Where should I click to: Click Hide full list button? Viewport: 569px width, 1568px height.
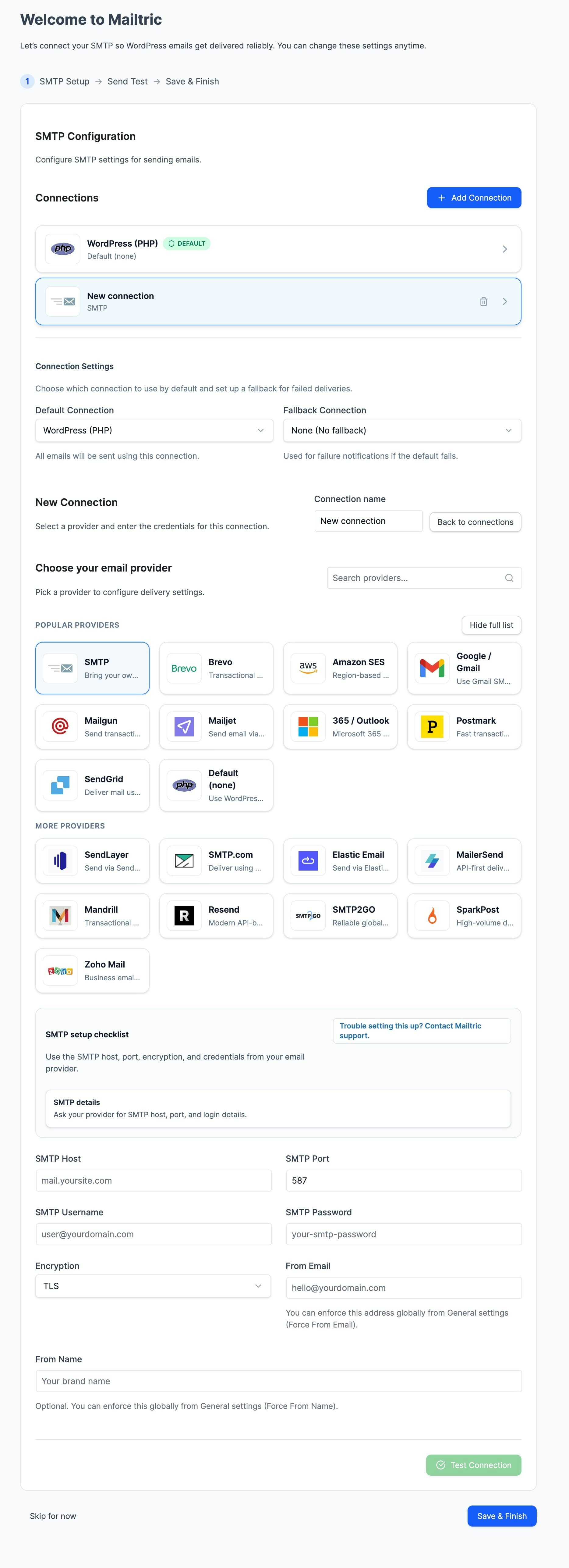click(x=491, y=625)
